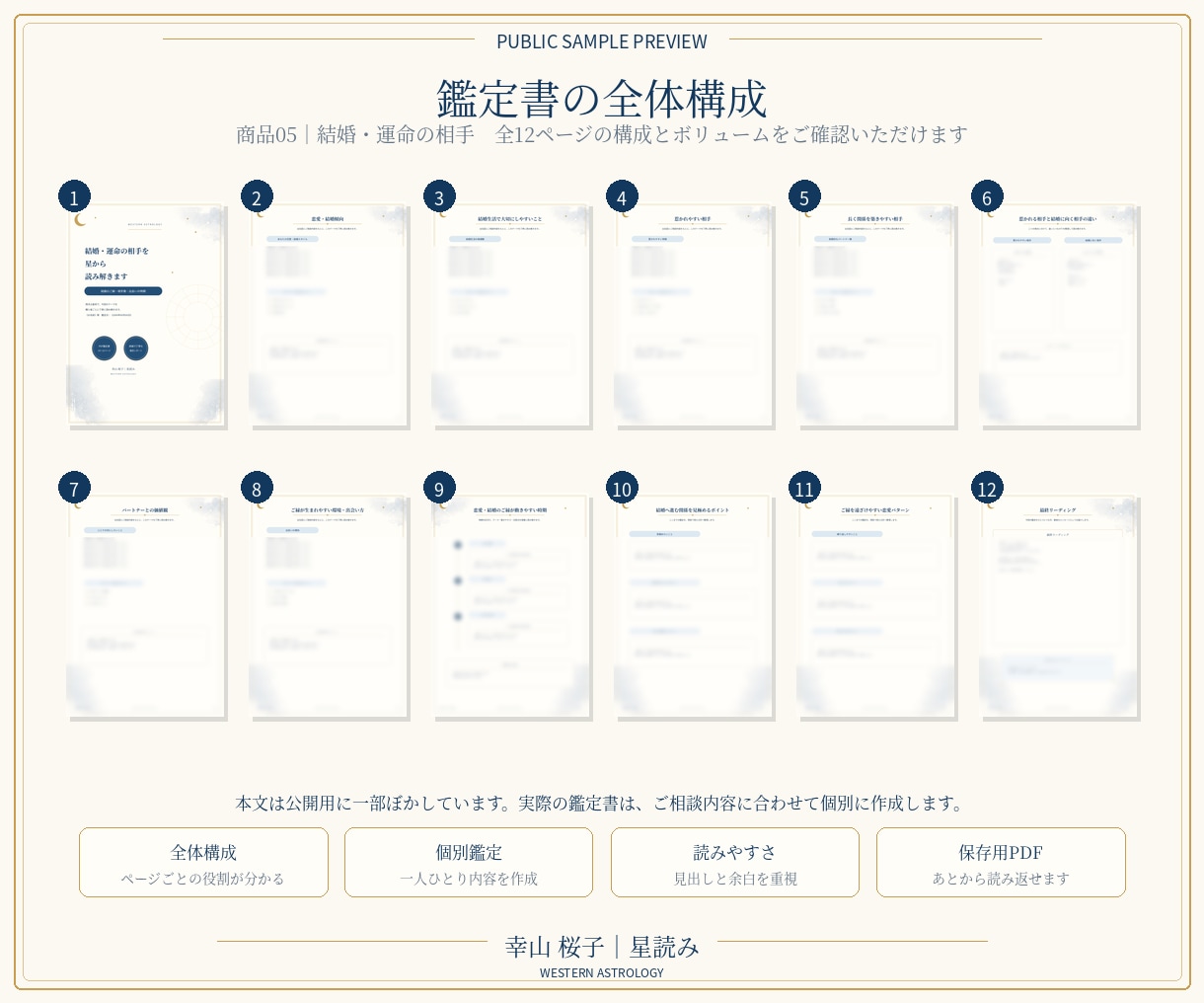Click the number 1 badge

coord(74,196)
